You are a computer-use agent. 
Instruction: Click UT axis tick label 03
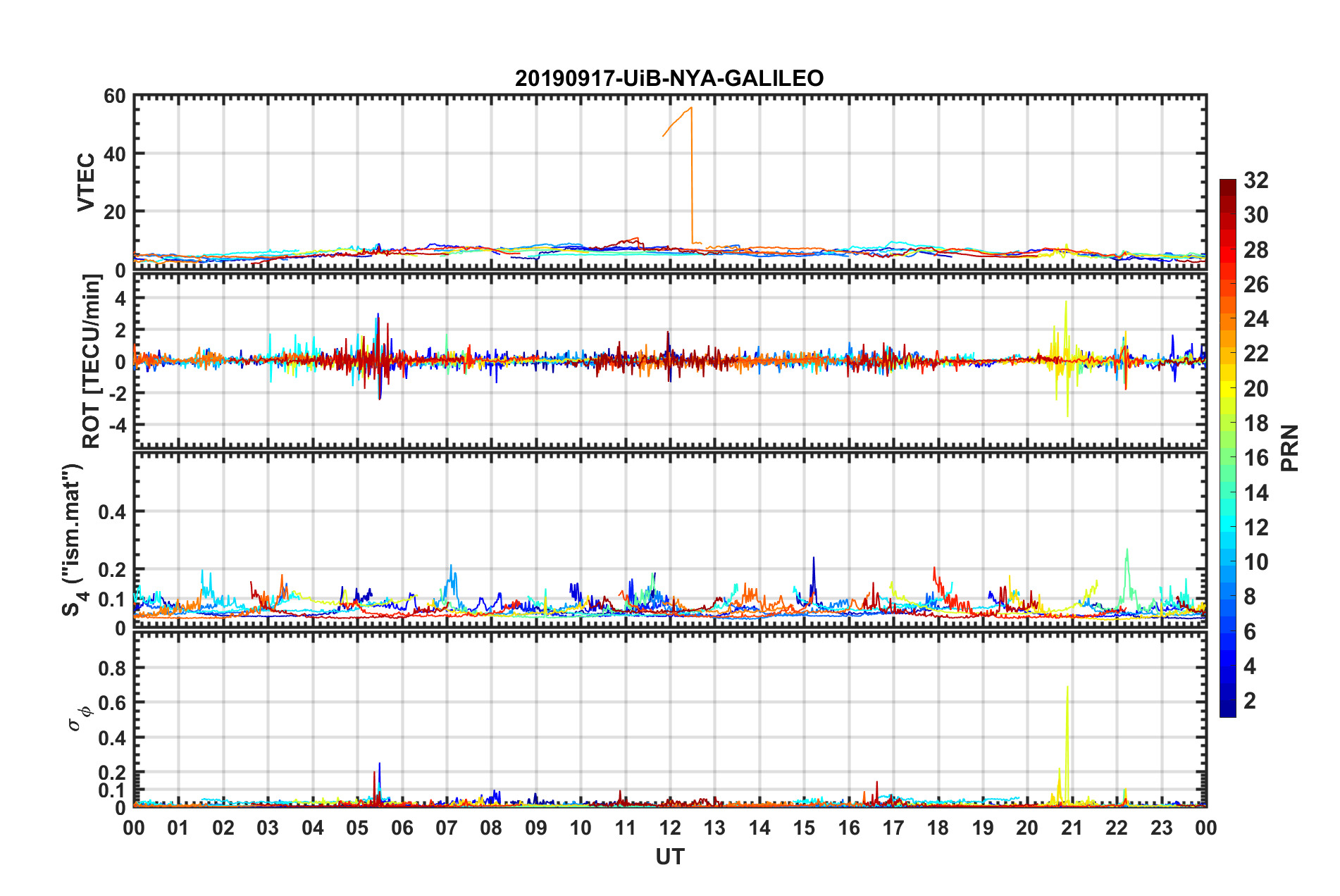pos(268,828)
